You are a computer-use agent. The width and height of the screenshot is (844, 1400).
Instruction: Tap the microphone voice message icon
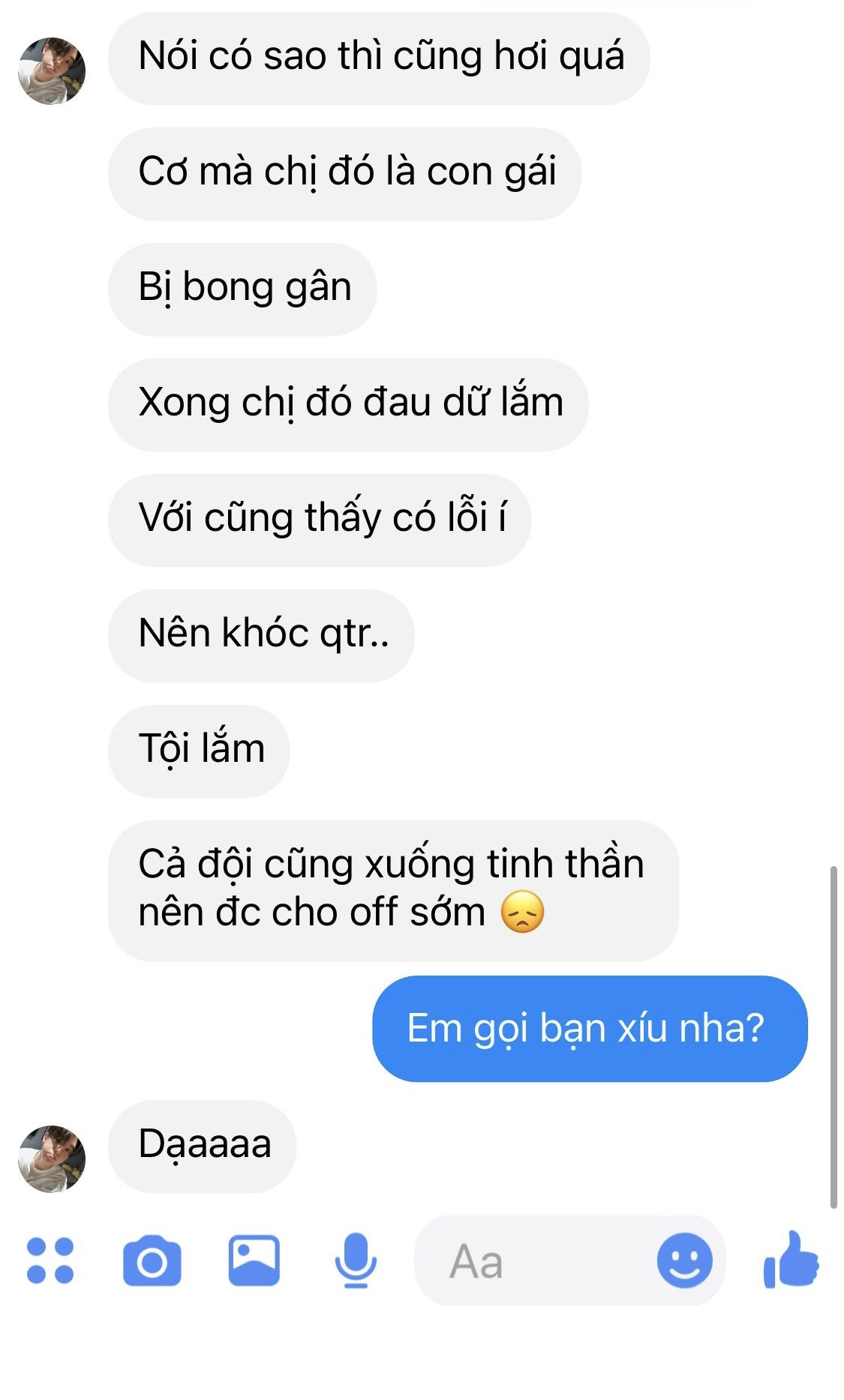(356, 1261)
